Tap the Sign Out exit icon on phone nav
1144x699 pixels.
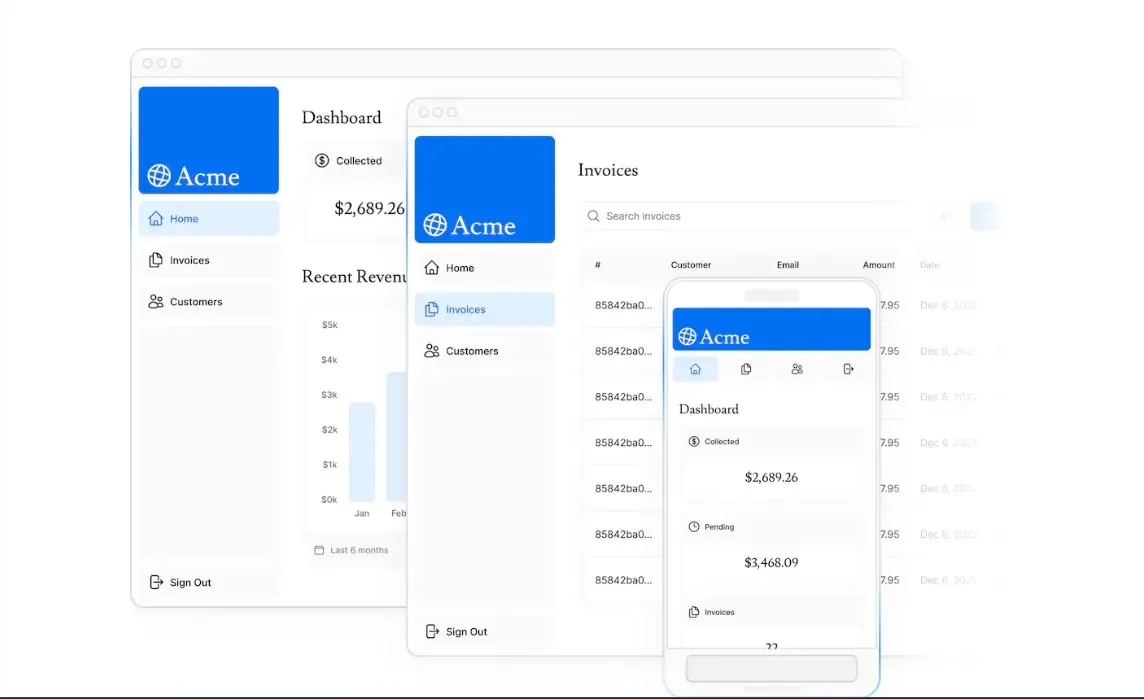pyautogui.click(x=848, y=369)
